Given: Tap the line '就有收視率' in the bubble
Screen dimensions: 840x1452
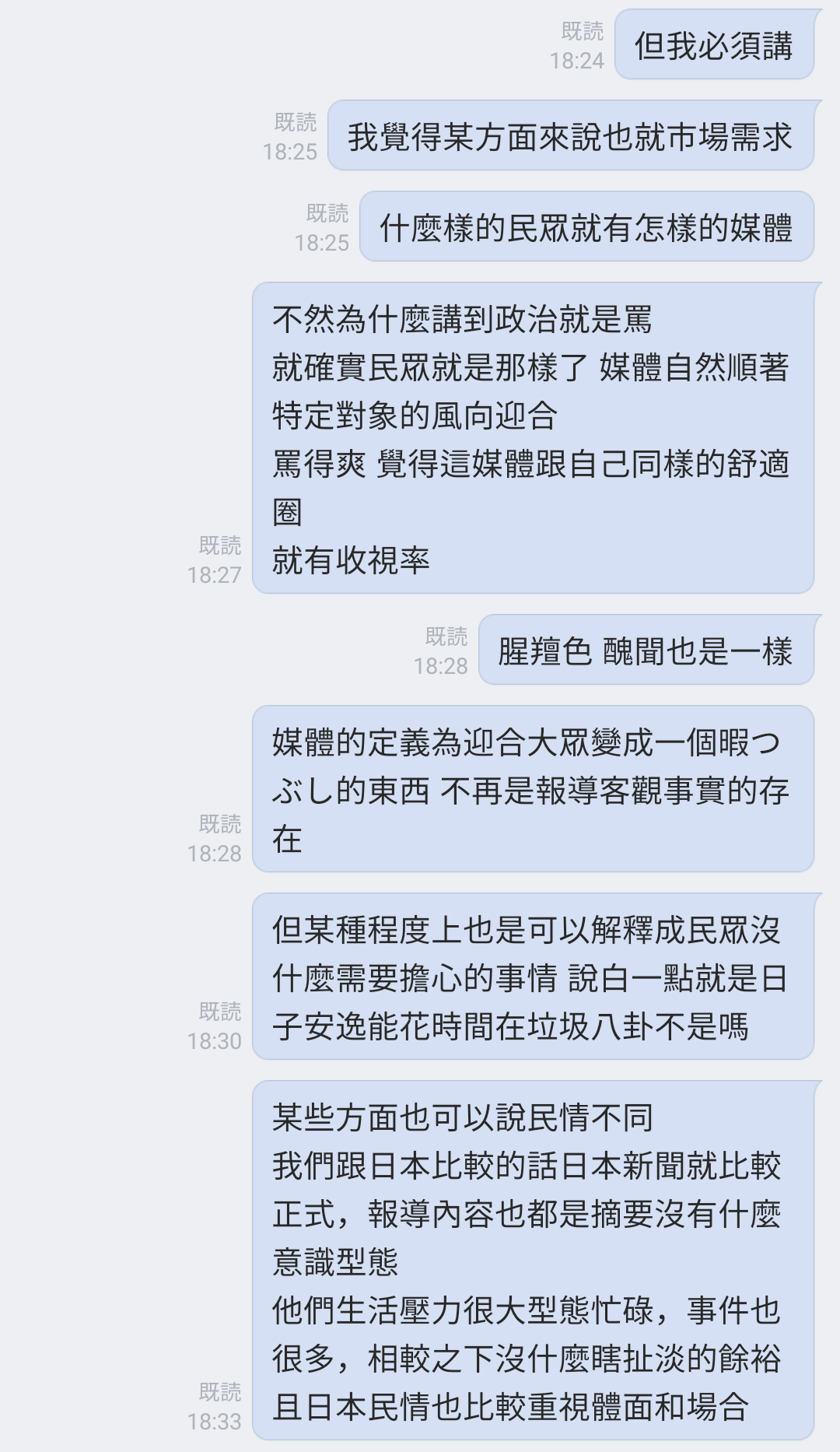Looking at the screenshot, I should (x=351, y=560).
